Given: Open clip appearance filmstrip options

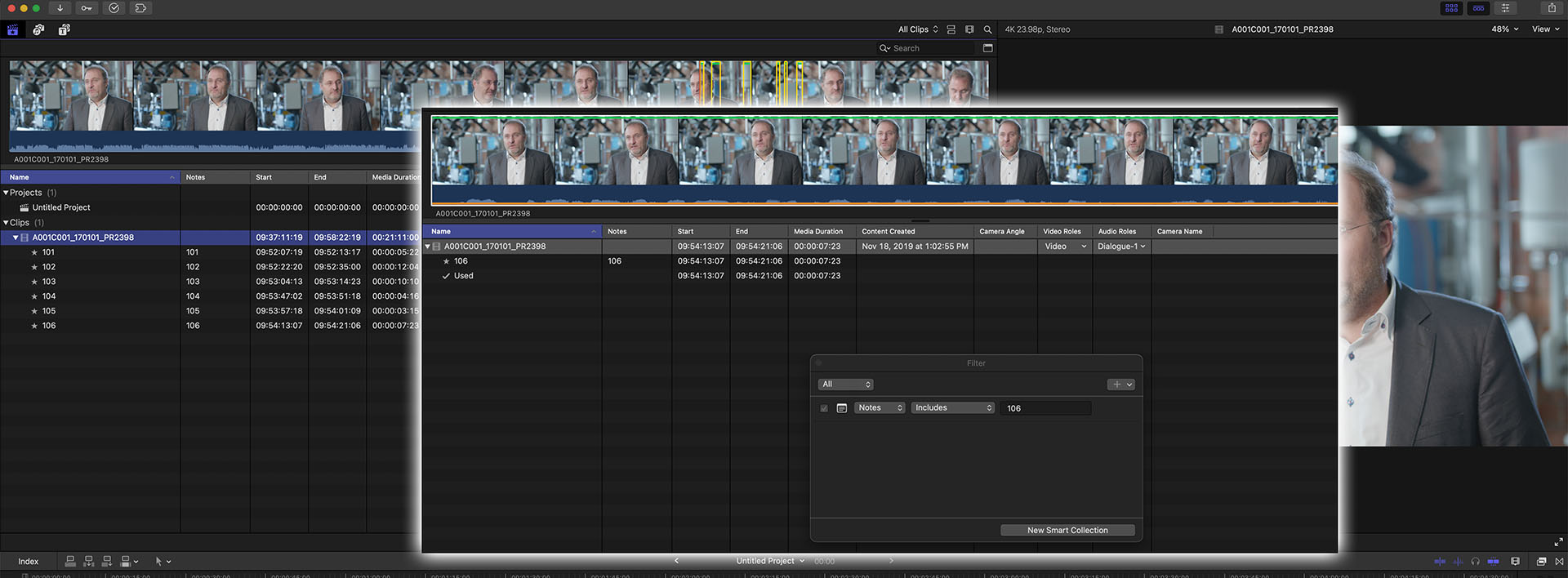Looking at the screenshot, I should (x=969, y=29).
